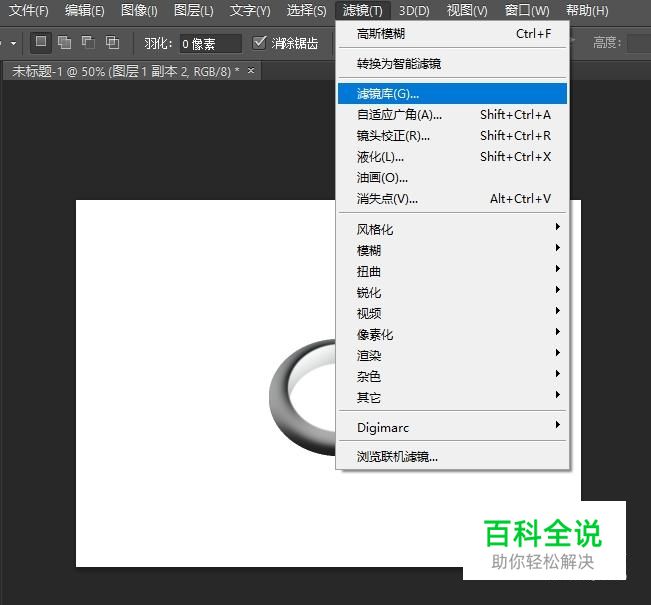Open the 液化(L)... liquify filter
Viewport: 651px width, 605px height.
point(453,157)
